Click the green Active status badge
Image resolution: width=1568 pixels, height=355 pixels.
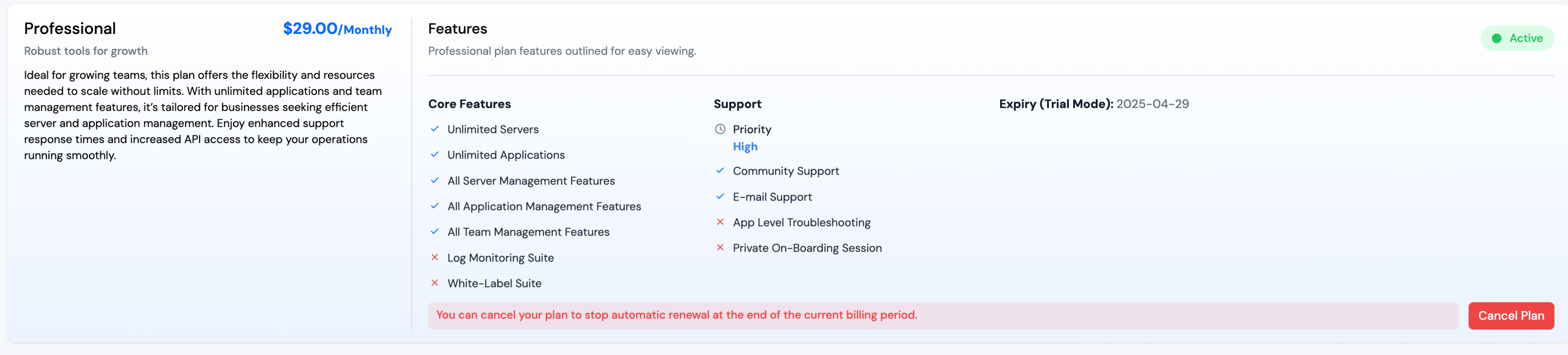[x=1517, y=38]
